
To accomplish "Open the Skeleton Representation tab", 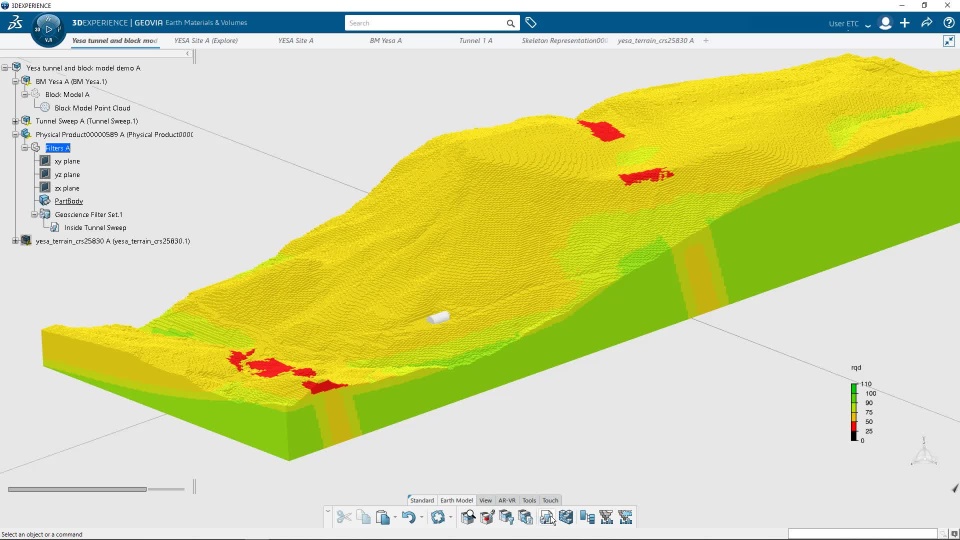I will tap(564, 40).
